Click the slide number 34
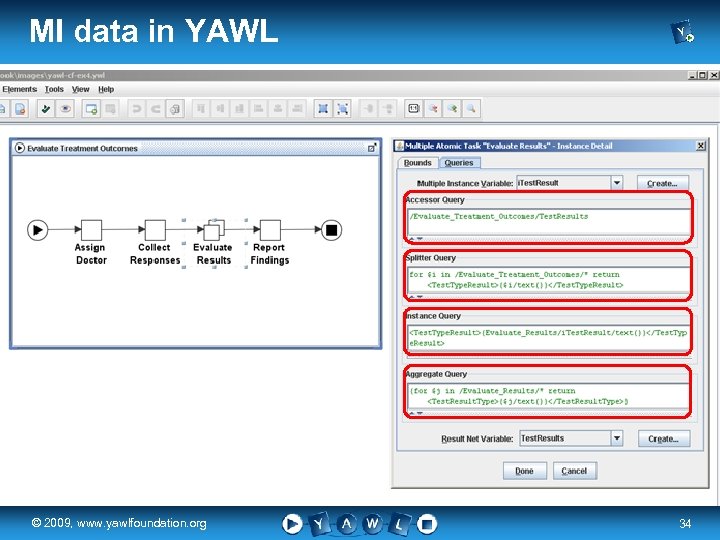720x540 pixels. (x=685, y=523)
